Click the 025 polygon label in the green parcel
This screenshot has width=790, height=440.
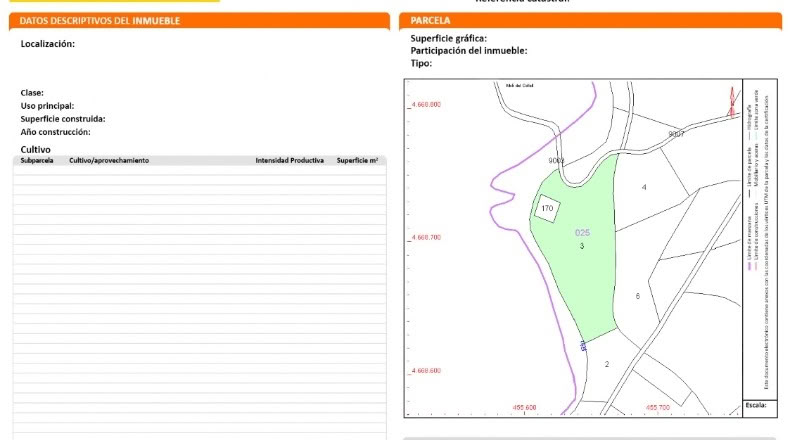582,233
